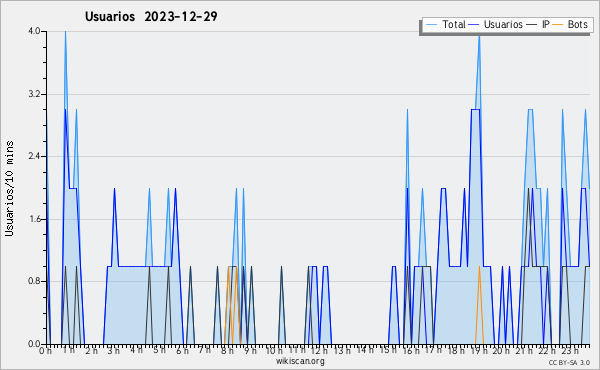Click the '16 h' x-axis label
Screen dimensions: 600x370
coord(411,350)
